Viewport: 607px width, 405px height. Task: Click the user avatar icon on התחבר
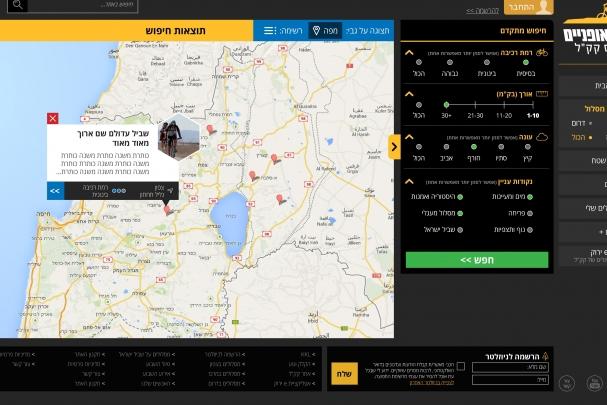[544, 7]
